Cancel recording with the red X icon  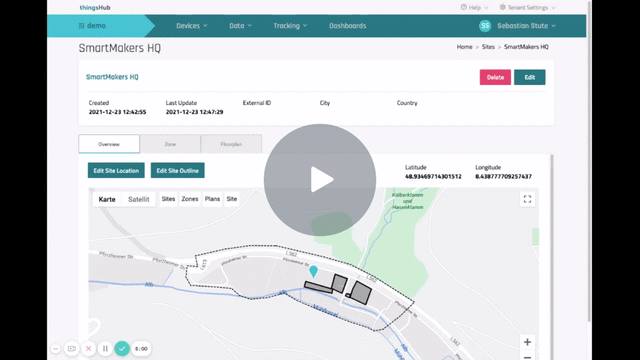(x=88, y=349)
